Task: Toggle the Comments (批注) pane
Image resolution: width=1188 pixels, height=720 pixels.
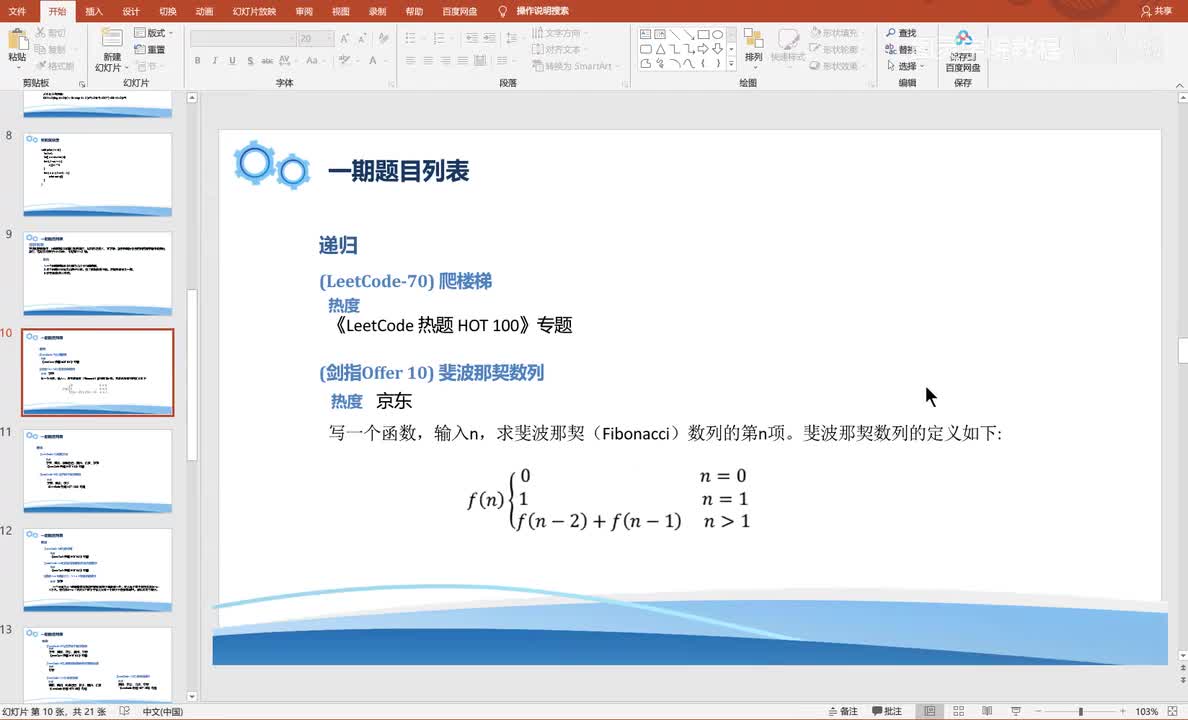Action: tap(887, 711)
